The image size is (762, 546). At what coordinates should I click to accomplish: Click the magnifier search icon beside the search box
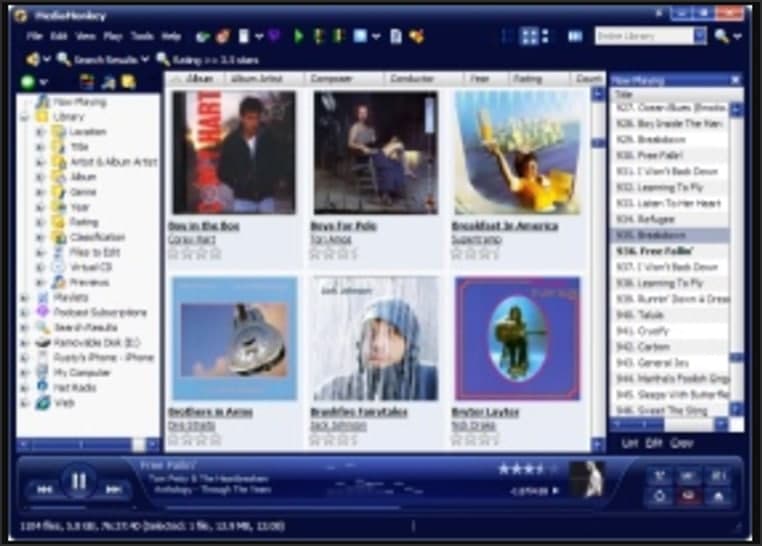pos(721,36)
